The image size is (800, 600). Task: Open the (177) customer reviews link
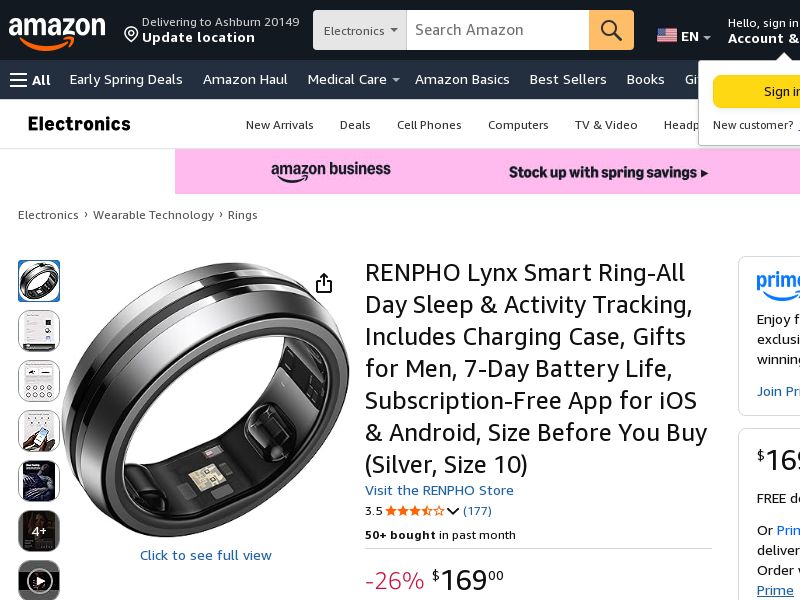[477, 511]
